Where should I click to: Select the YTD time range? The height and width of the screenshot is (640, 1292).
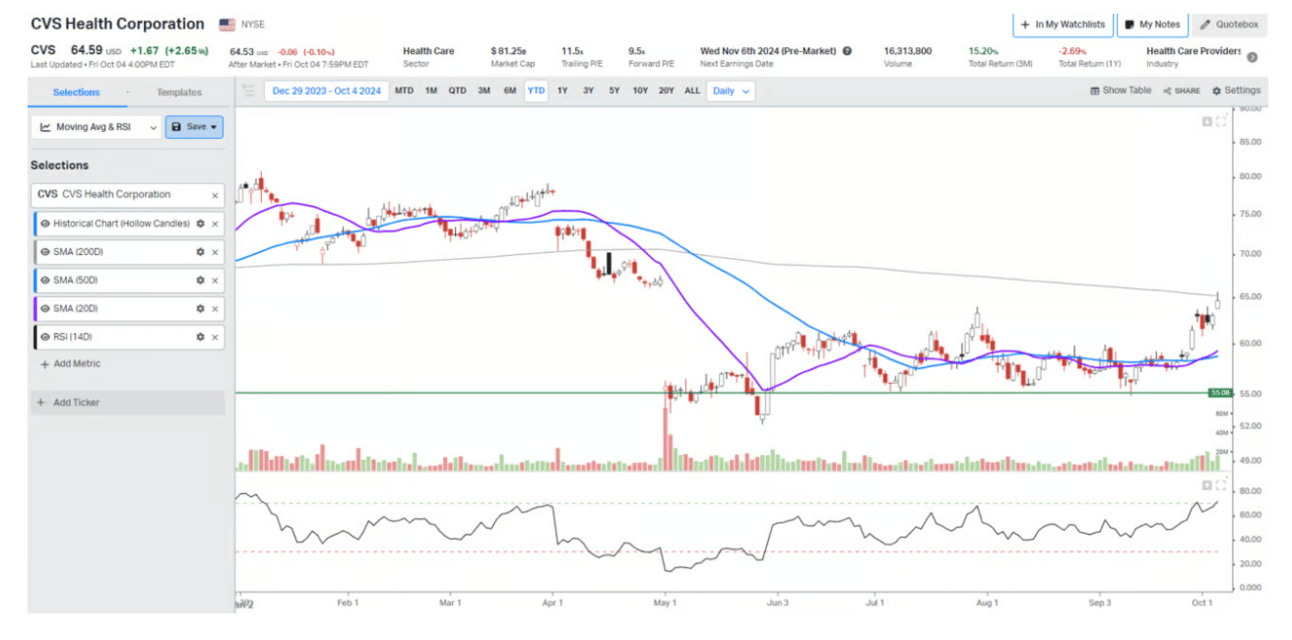tap(536, 91)
